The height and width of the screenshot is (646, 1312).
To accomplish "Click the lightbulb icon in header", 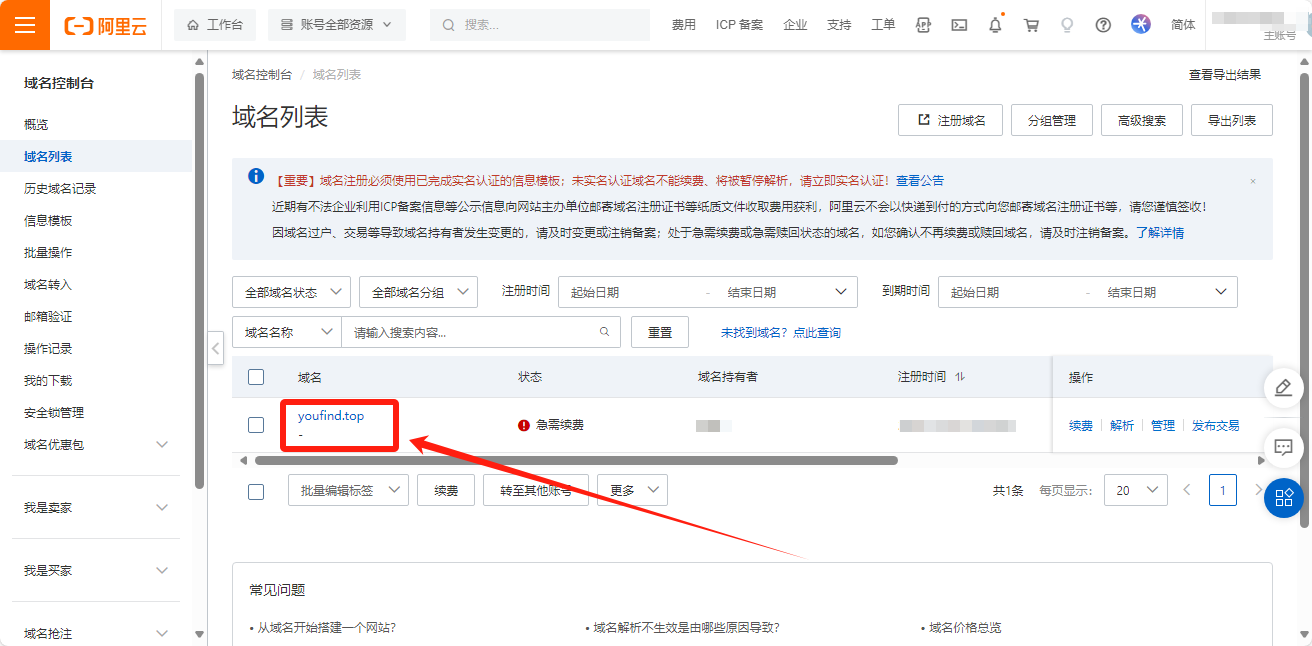I will pyautogui.click(x=1067, y=25).
